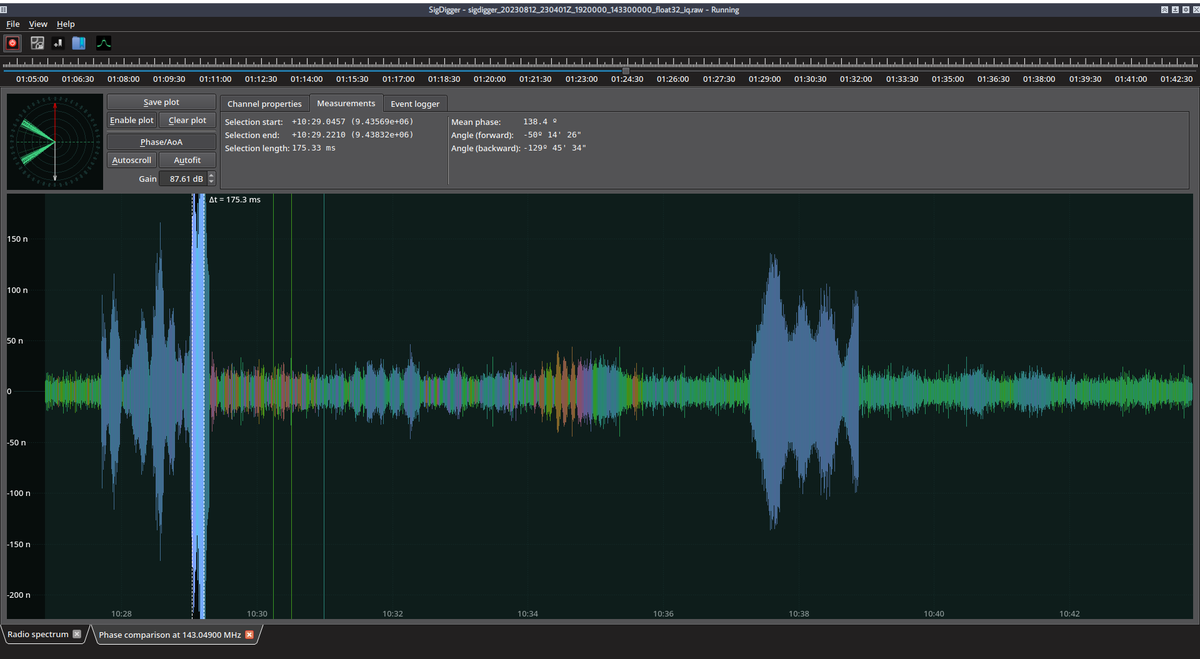This screenshot has width=1200, height=659.
Task: Click the green spectrum curve toolbar icon
Action: 104,43
